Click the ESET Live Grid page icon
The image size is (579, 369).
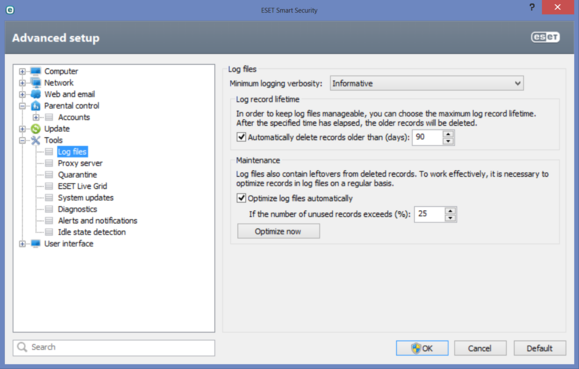tap(49, 186)
